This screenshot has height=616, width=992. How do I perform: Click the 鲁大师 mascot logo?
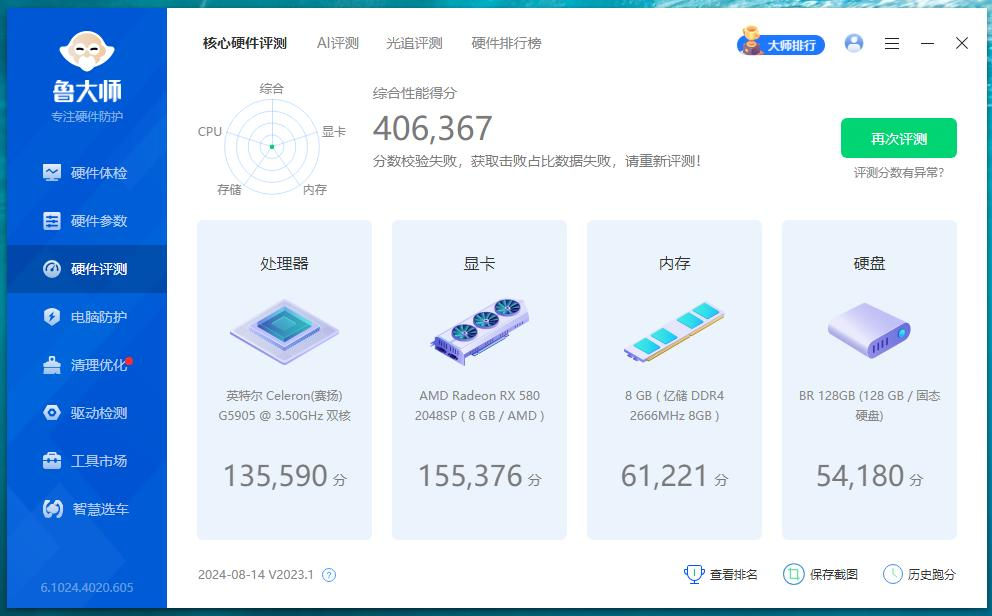(87, 51)
